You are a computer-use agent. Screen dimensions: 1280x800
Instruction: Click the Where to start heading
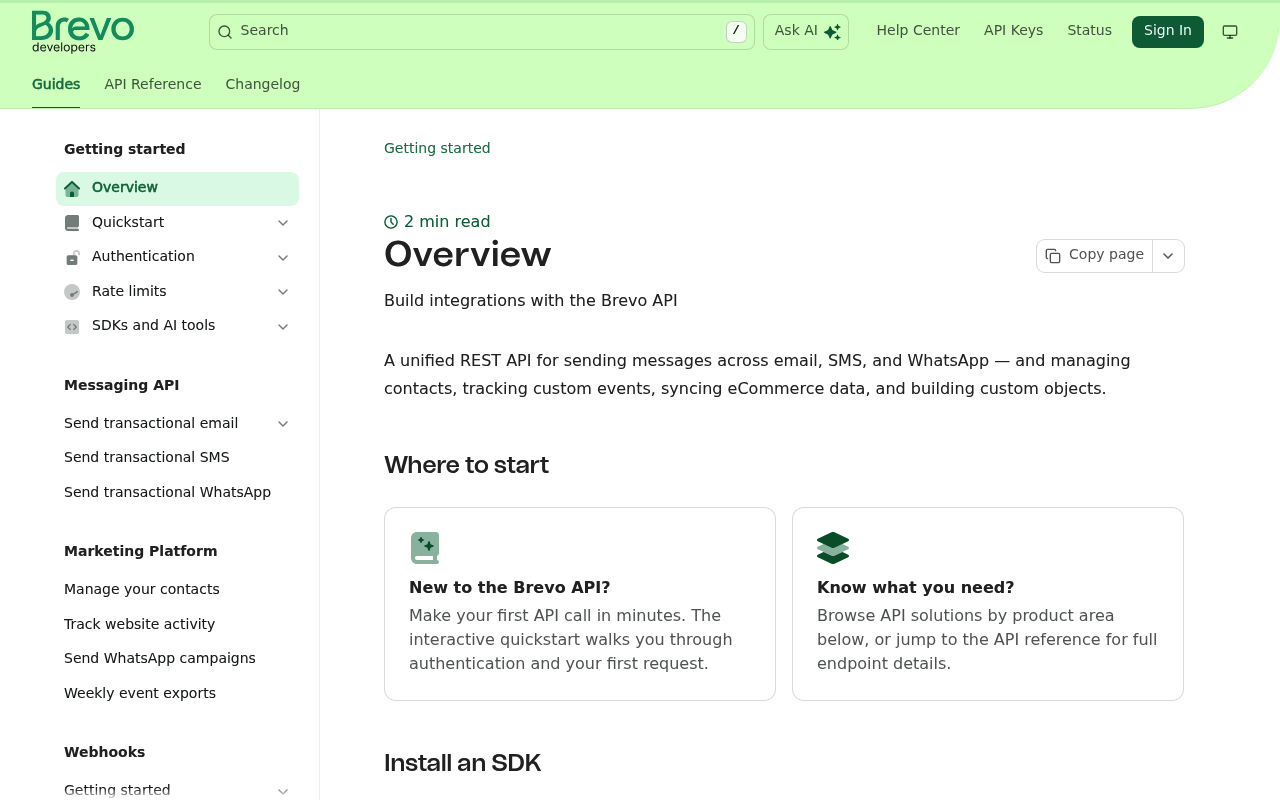pyautogui.click(x=466, y=465)
